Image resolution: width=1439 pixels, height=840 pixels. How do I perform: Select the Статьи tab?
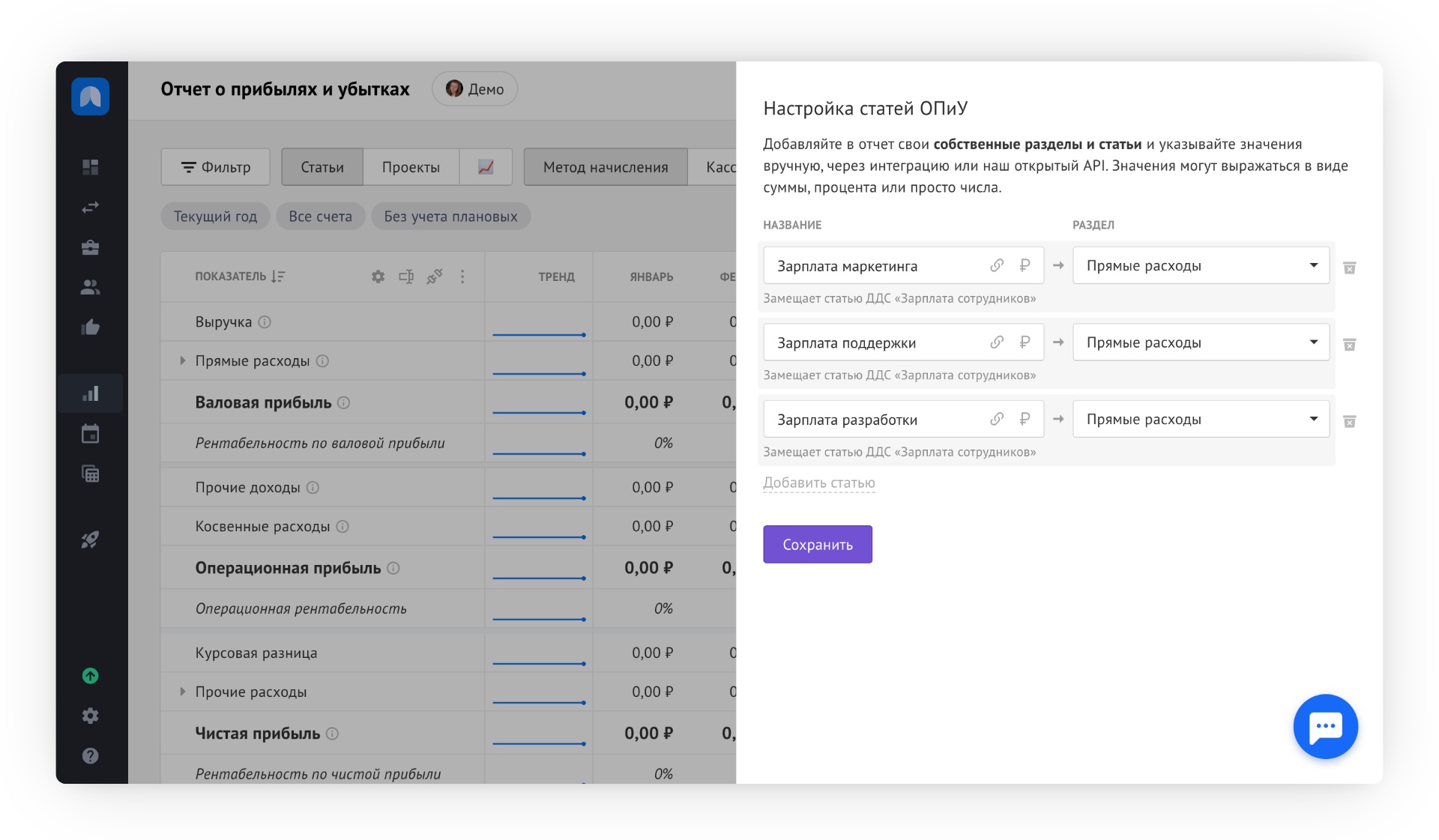pyautogui.click(x=322, y=166)
